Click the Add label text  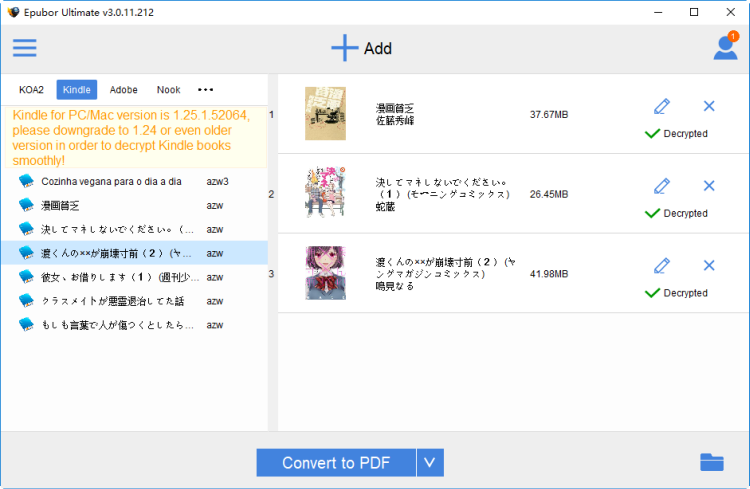click(377, 48)
